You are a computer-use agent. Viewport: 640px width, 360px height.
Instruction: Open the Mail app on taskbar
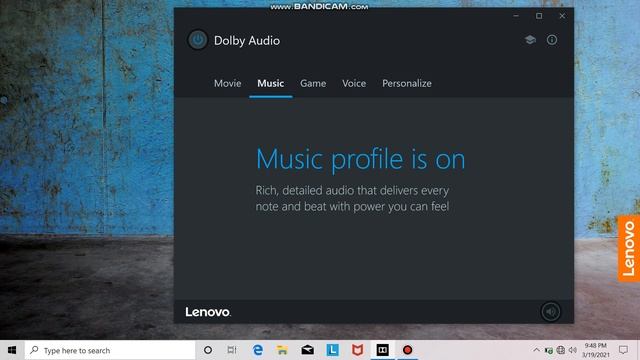[x=307, y=350]
